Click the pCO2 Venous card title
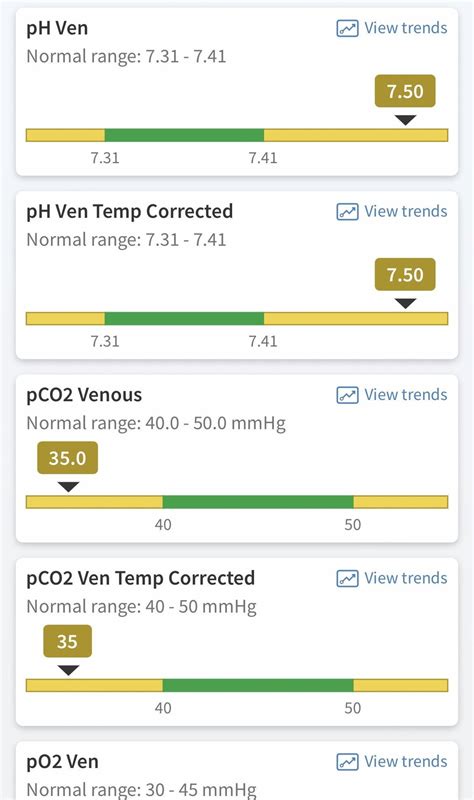Image resolution: width=474 pixels, height=800 pixels. pos(84,395)
